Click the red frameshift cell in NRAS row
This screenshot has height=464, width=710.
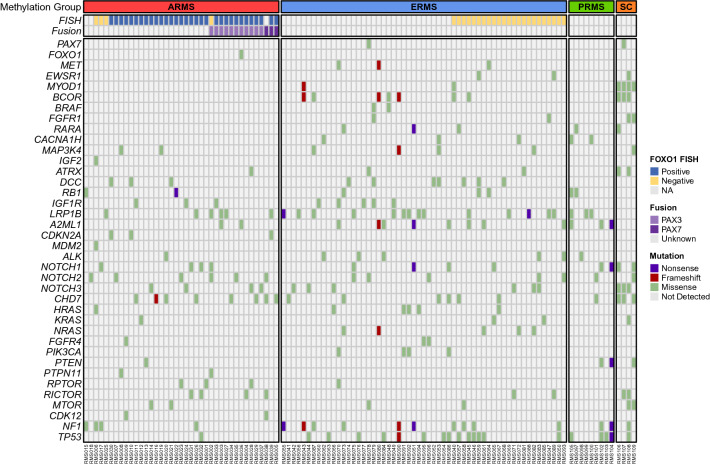(379, 331)
